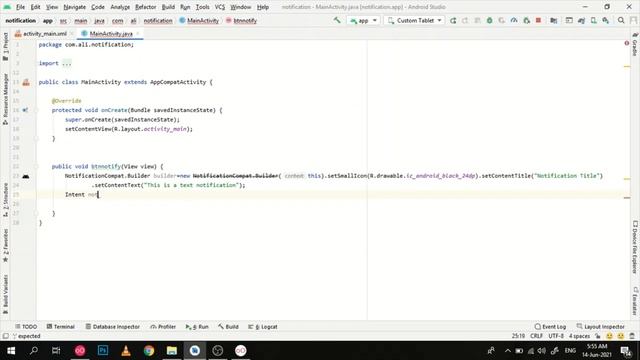The width and height of the screenshot is (640, 360).
Task: Click the java breadcrumb in navigation bar
Action: [99, 20]
